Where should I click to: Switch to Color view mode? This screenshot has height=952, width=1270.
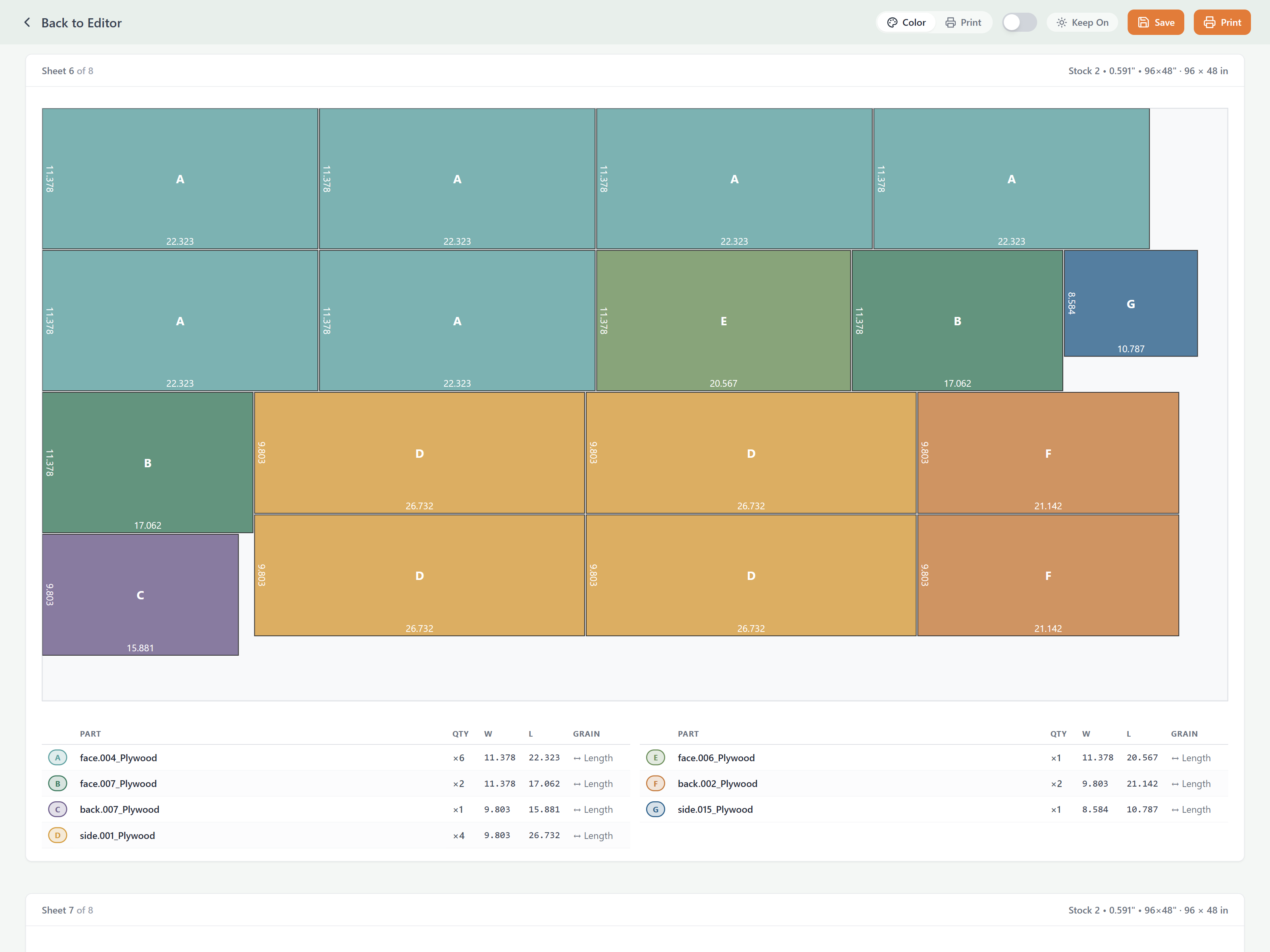[906, 22]
